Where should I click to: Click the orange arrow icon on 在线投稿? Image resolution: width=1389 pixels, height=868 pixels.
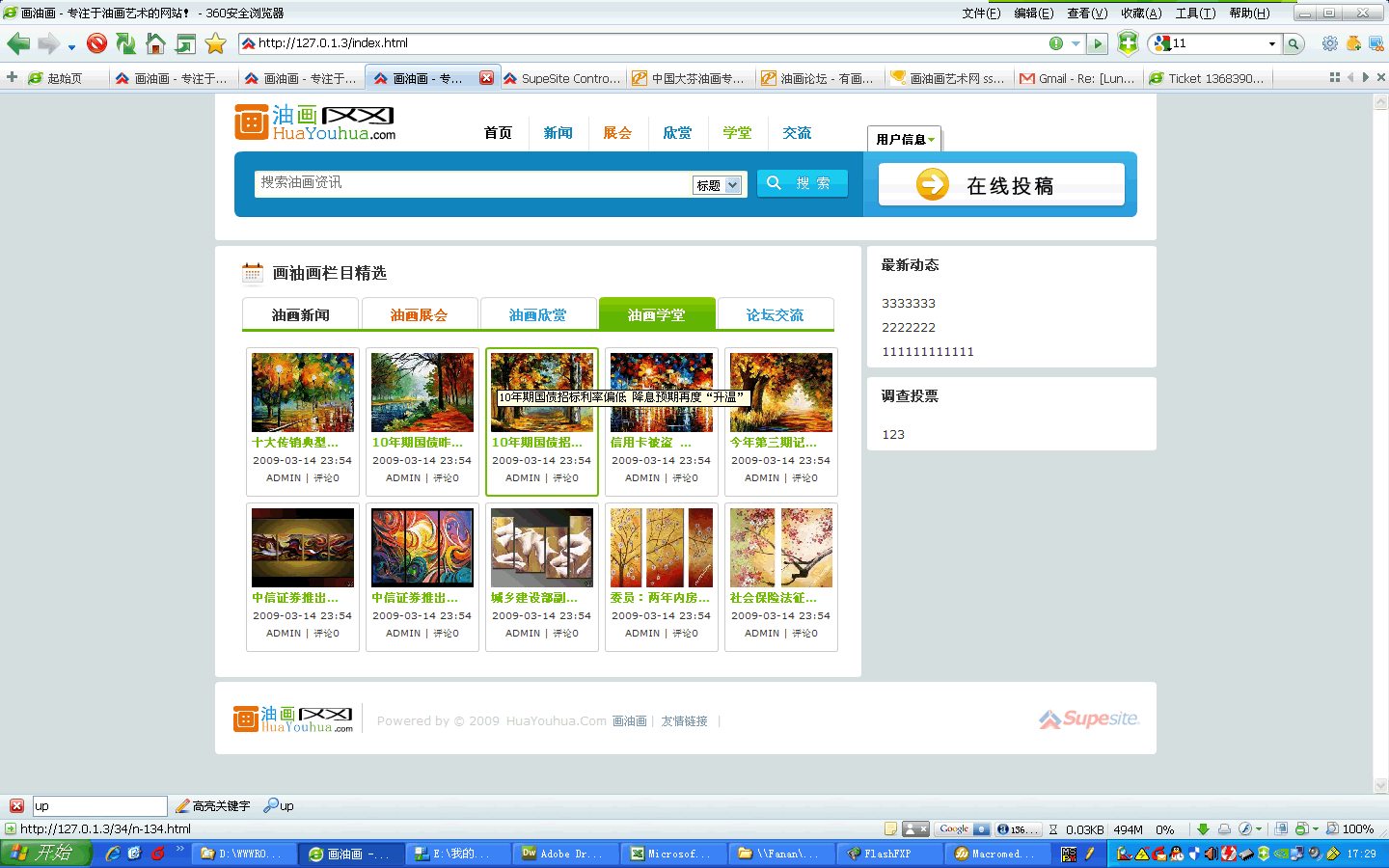click(932, 184)
